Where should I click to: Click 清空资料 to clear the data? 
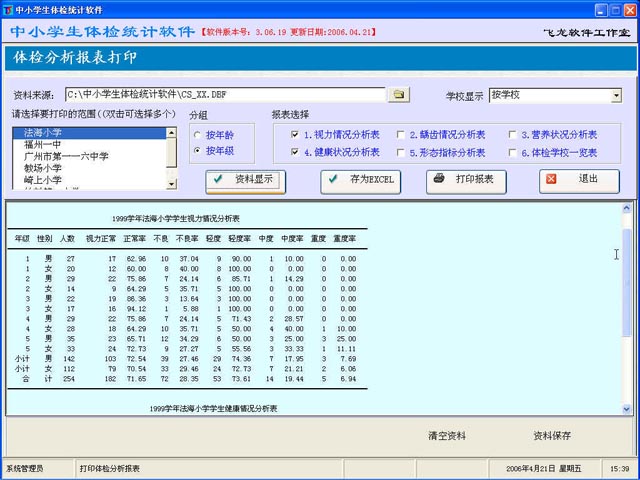coord(447,436)
